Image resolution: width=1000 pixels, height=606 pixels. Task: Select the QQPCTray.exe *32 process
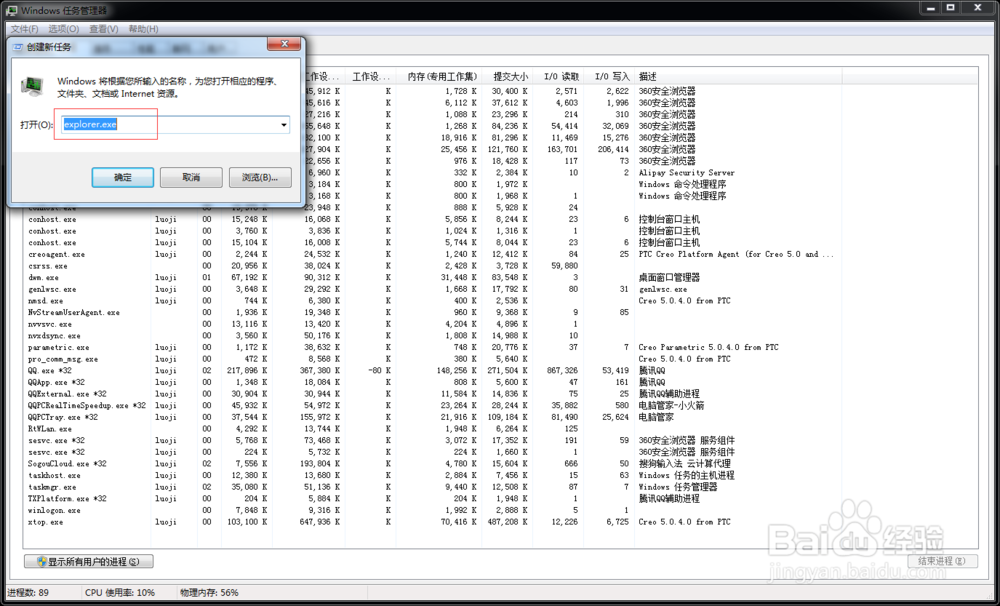pos(62,417)
